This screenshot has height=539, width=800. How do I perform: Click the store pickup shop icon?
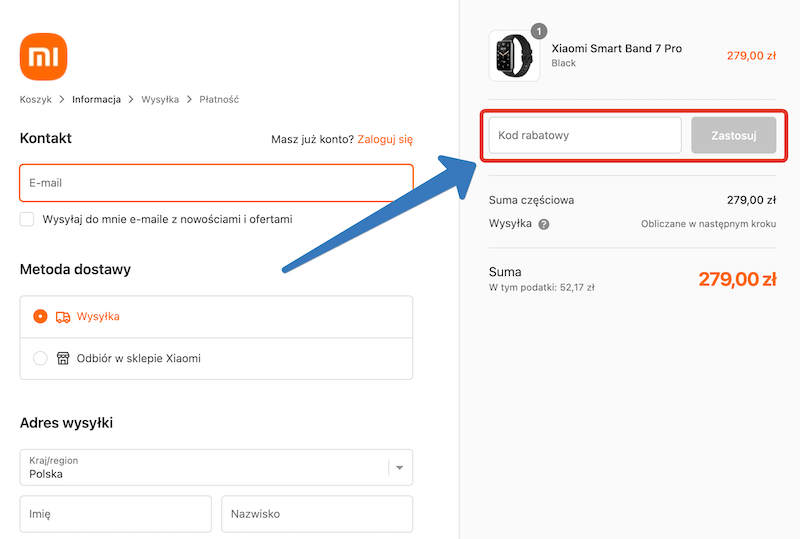click(63, 358)
